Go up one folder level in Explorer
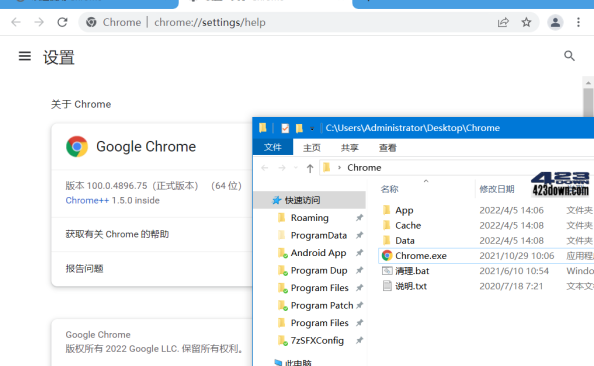594x366 pixels. pos(310,168)
